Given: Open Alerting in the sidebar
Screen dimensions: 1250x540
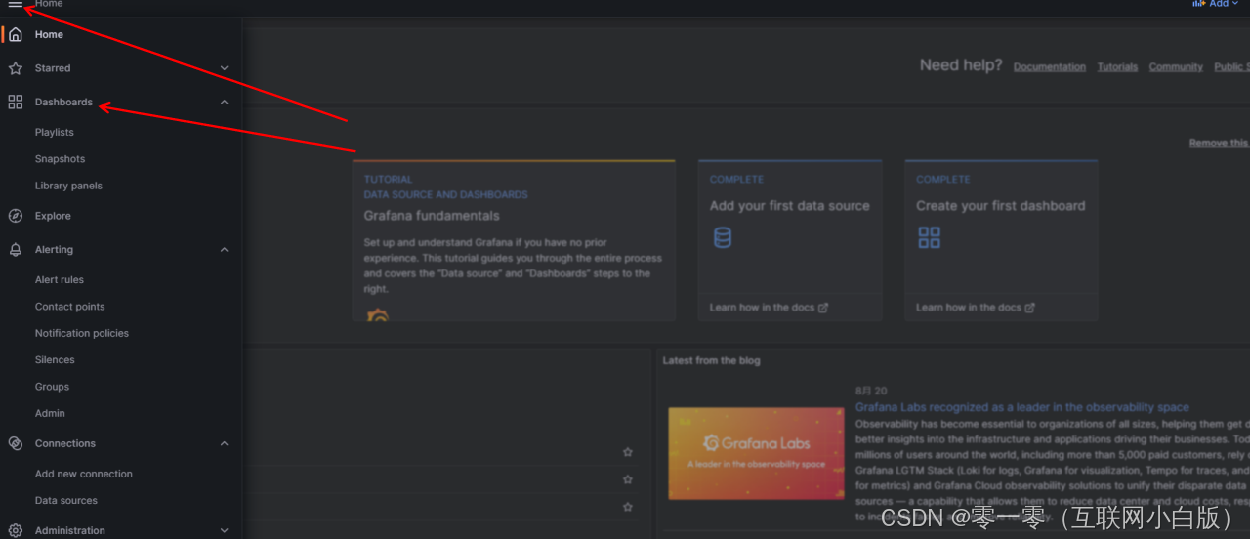Looking at the screenshot, I should (54, 250).
